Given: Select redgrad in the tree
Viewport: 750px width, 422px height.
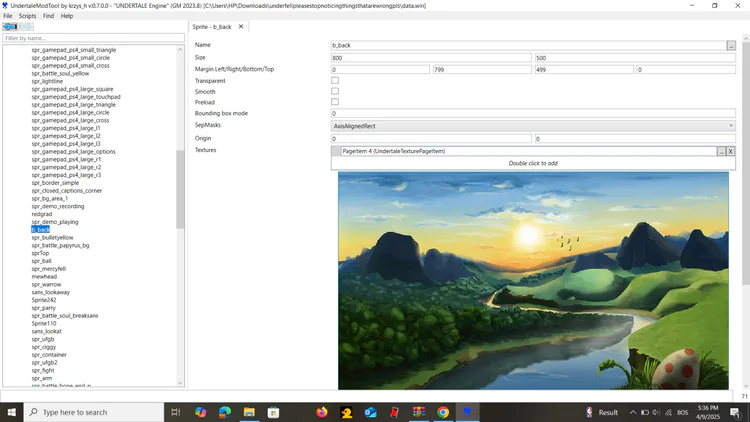Looking at the screenshot, I should [42, 214].
